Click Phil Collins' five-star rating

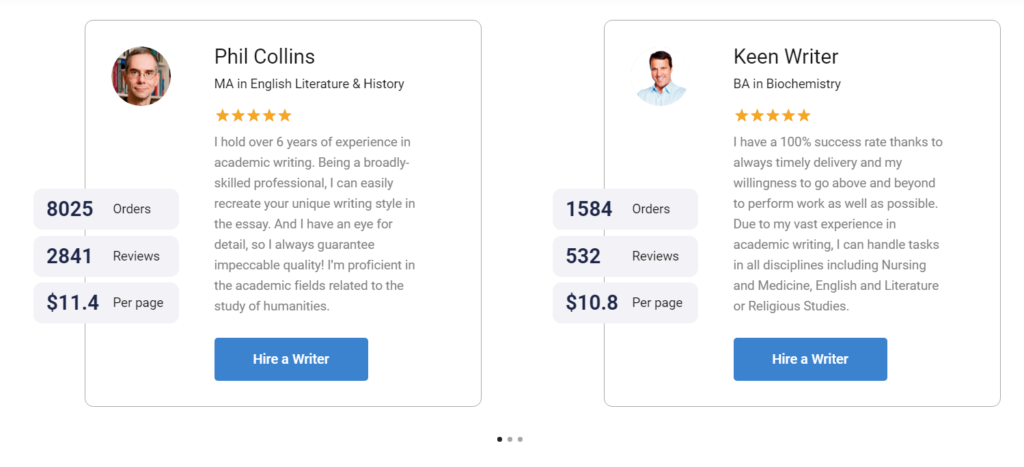click(253, 116)
